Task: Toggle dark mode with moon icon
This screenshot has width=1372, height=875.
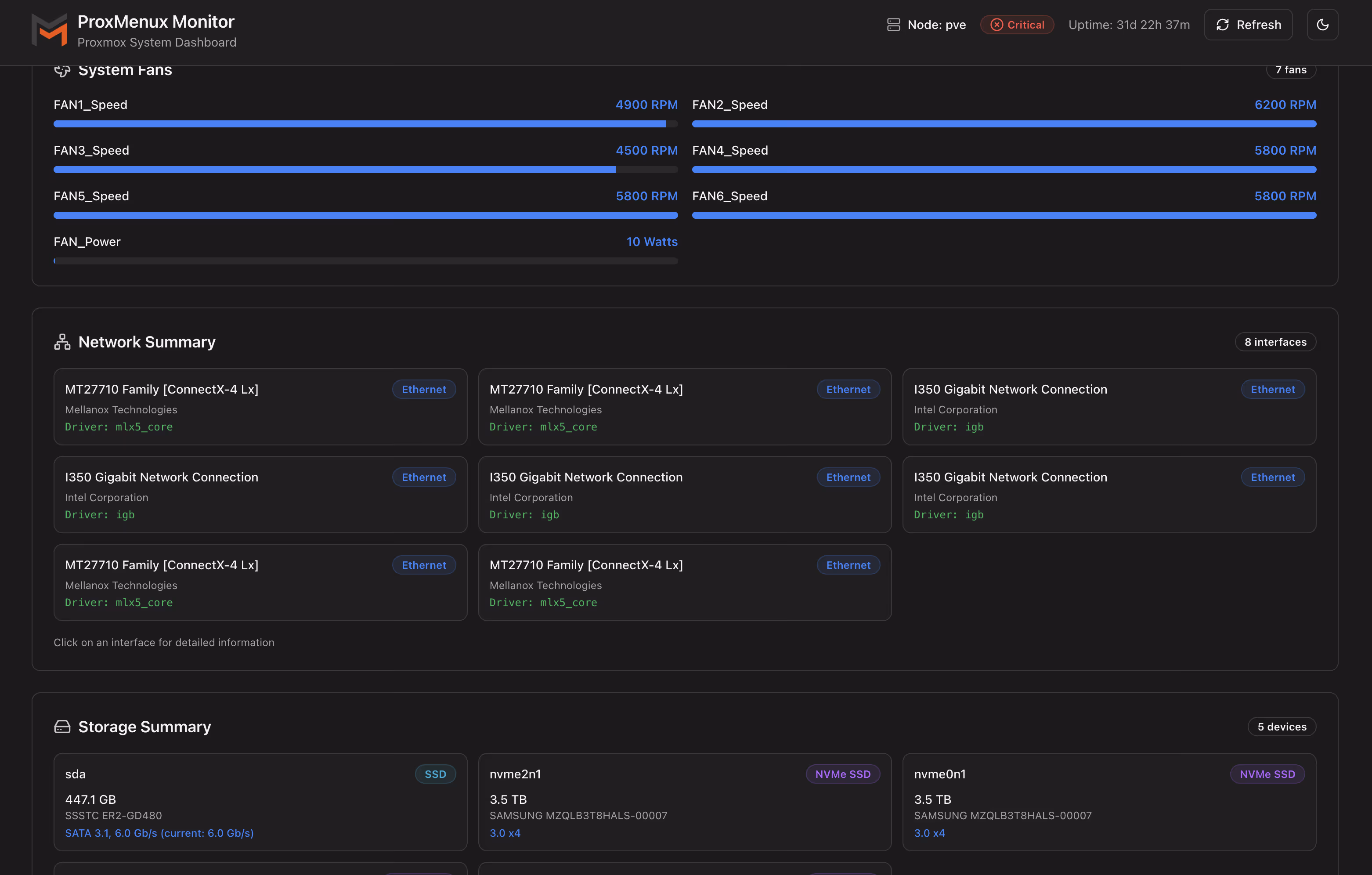Action: click(1322, 25)
